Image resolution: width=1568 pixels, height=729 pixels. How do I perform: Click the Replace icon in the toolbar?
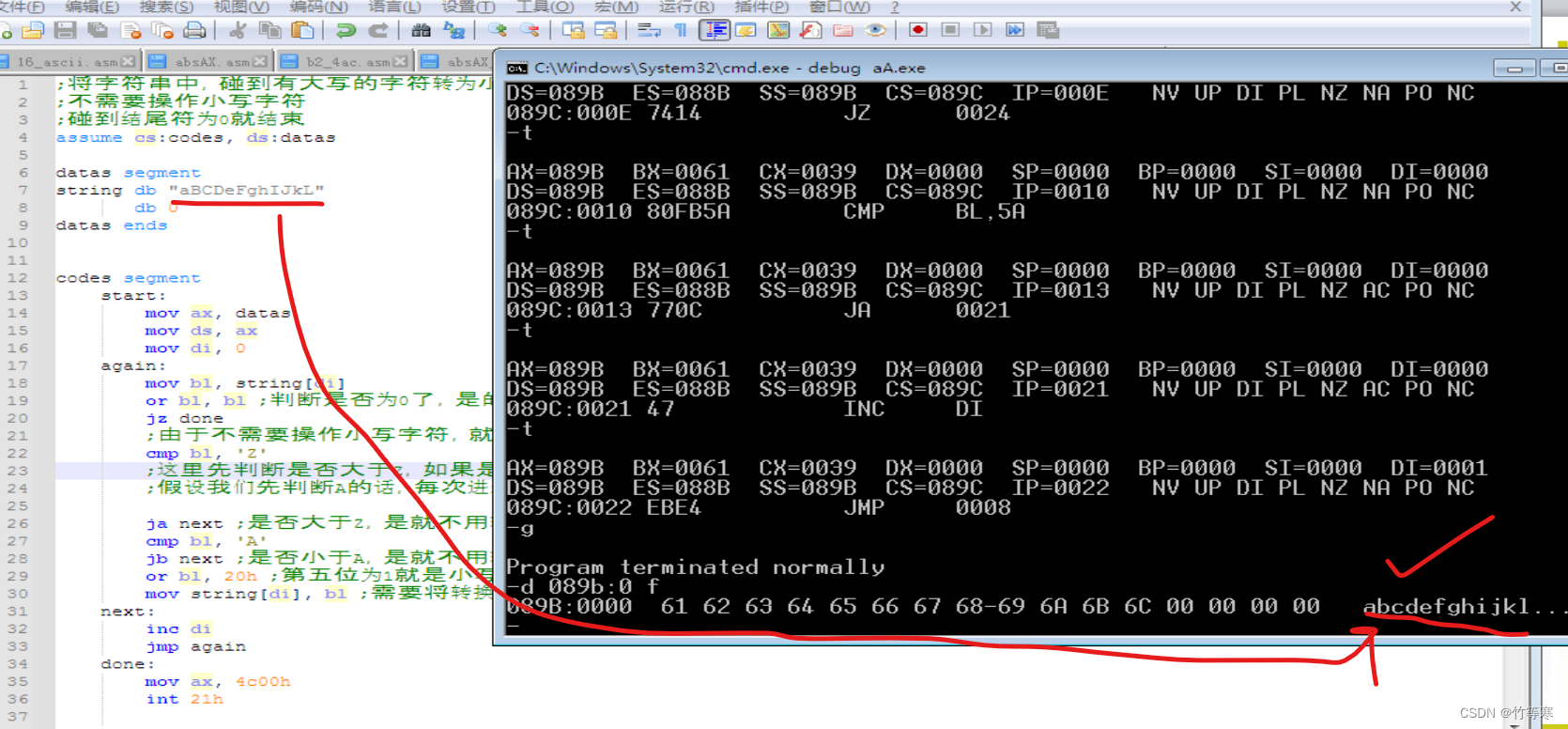[454, 31]
